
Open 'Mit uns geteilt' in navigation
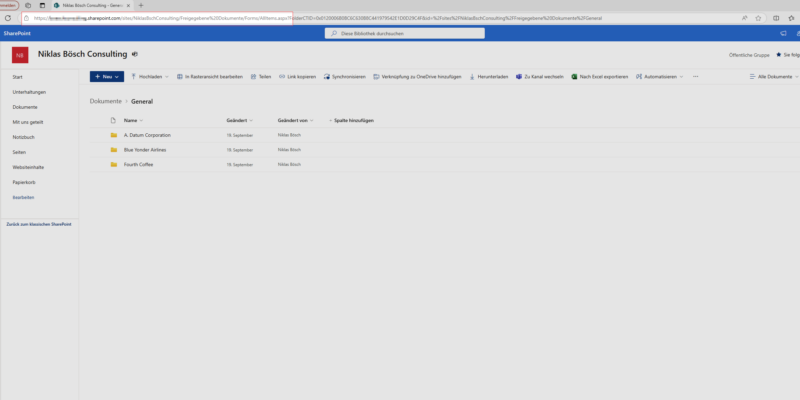[28, 122]
